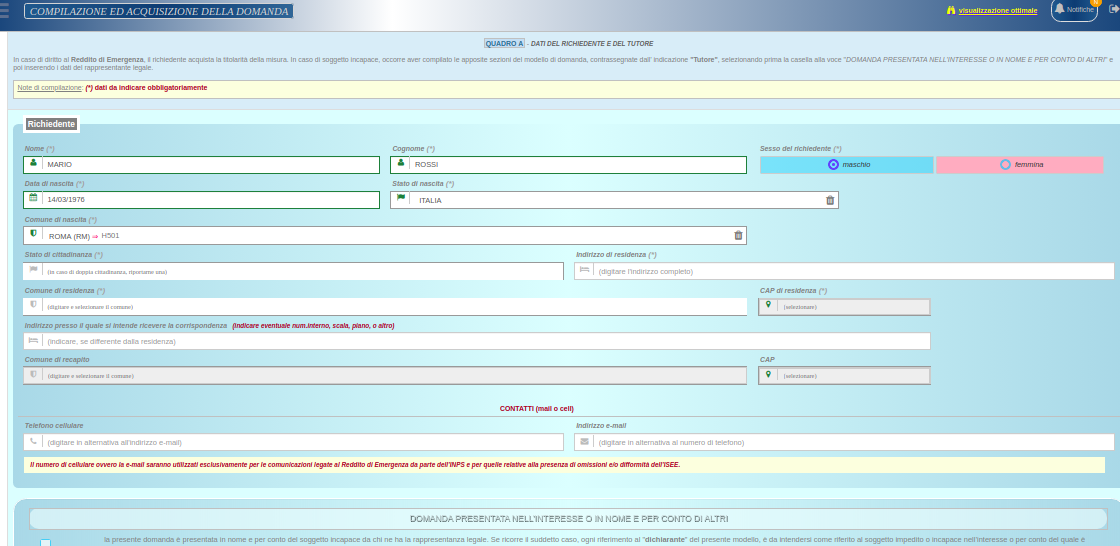
Task: Select the femmina radio option
Action: click(x=1005, y=164)
